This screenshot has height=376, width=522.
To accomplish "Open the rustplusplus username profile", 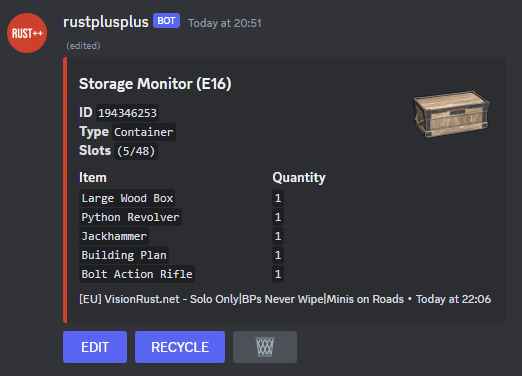I will click(x=106, y=22).
